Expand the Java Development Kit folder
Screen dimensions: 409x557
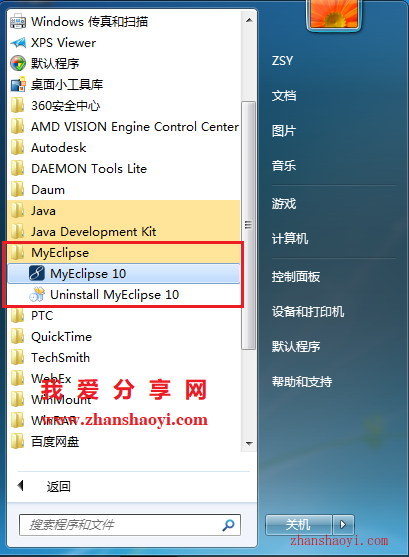click(x=123, y=232)
